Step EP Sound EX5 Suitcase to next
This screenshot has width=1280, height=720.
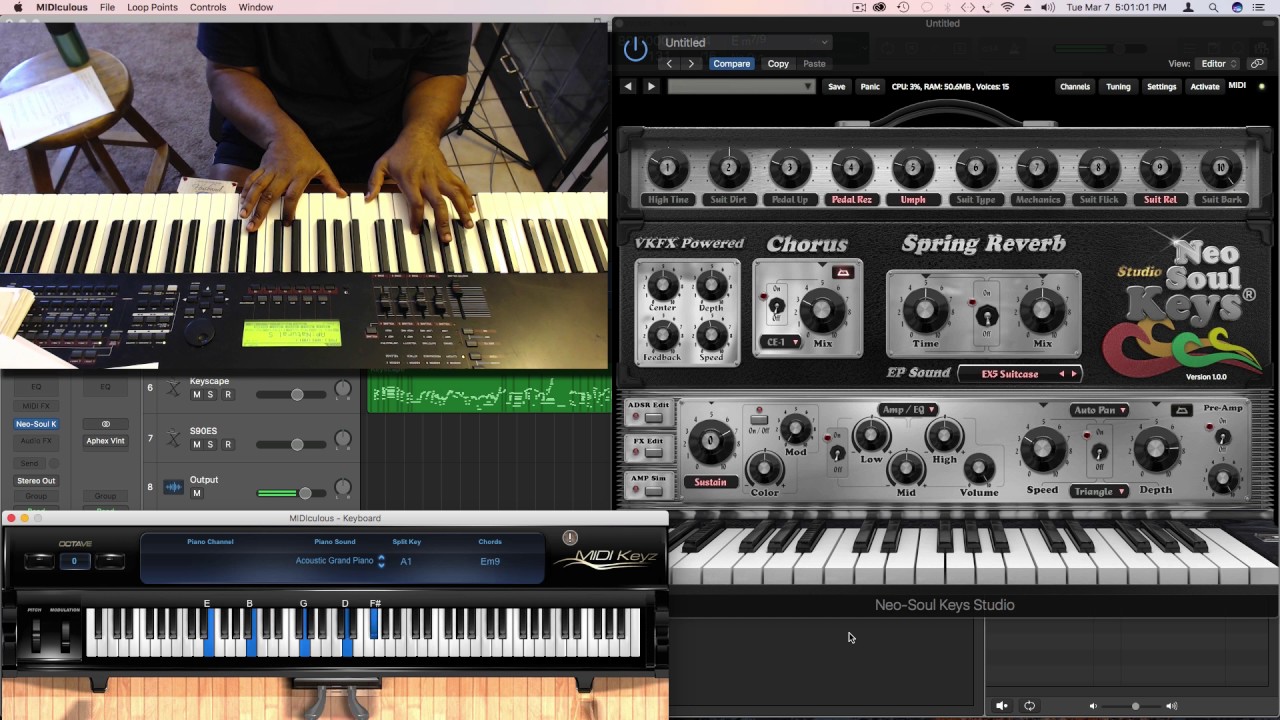click(1075, 374)
